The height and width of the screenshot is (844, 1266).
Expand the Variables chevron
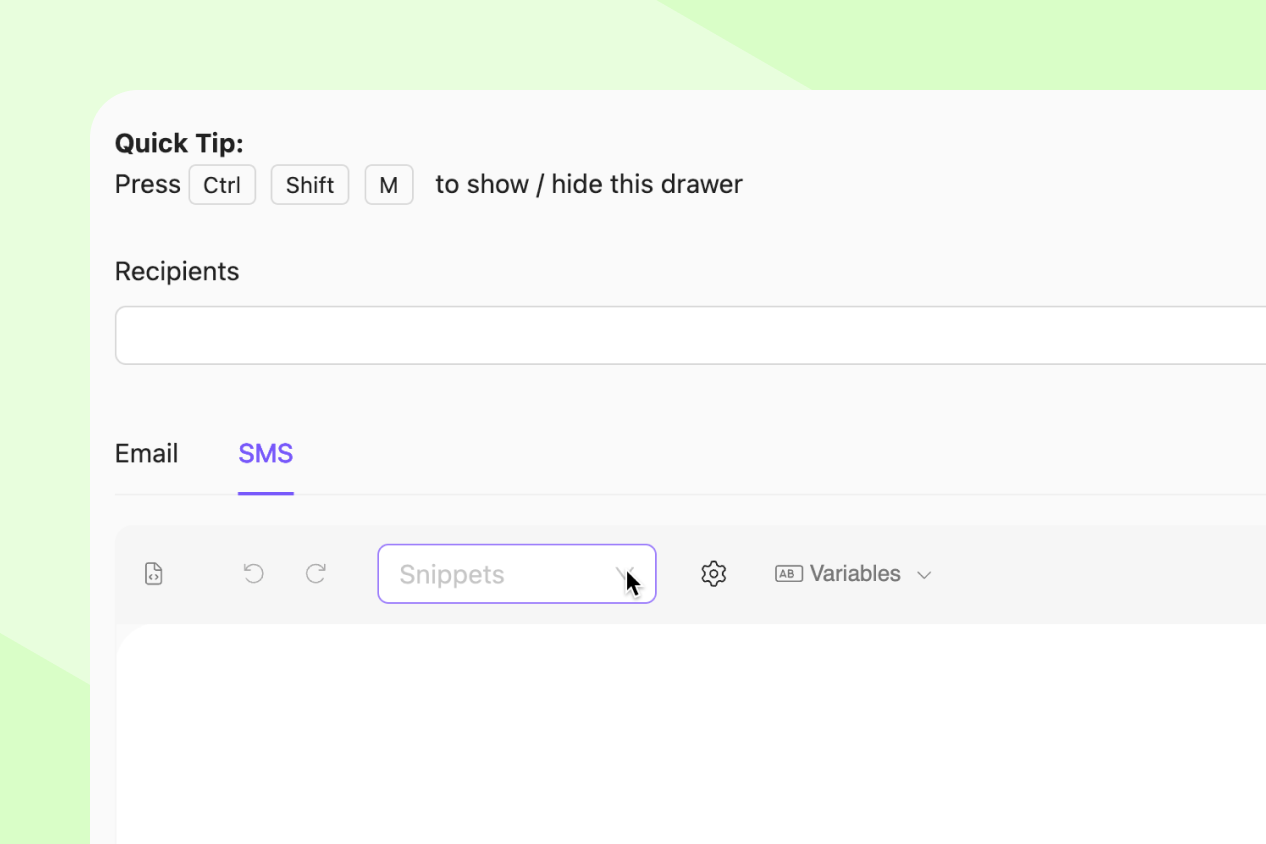click(924, 575)
